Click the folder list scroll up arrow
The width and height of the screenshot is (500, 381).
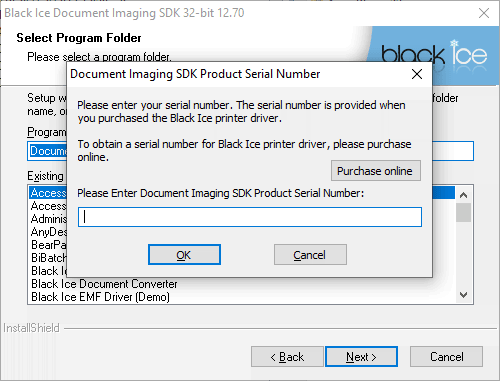pyautogui.click(x=463, y=195)
